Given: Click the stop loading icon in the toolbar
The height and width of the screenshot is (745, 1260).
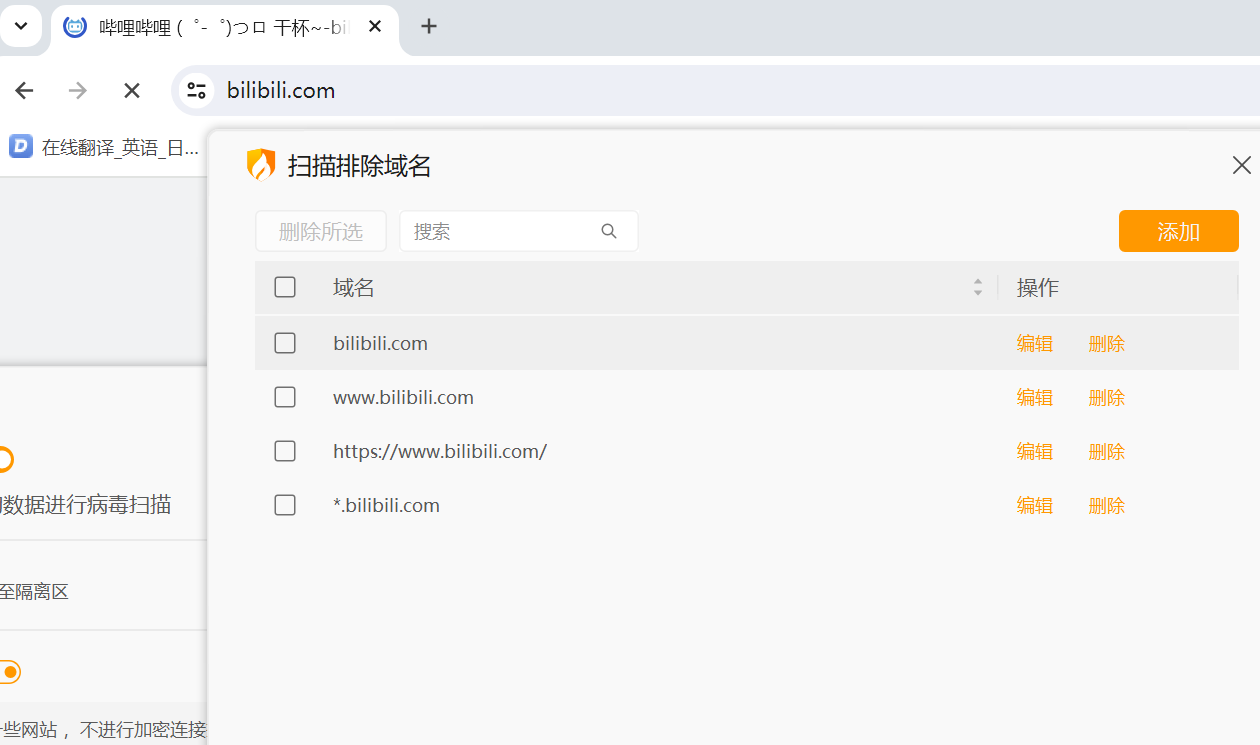Looking at the screenshot, I should click(x=131, y=90).
